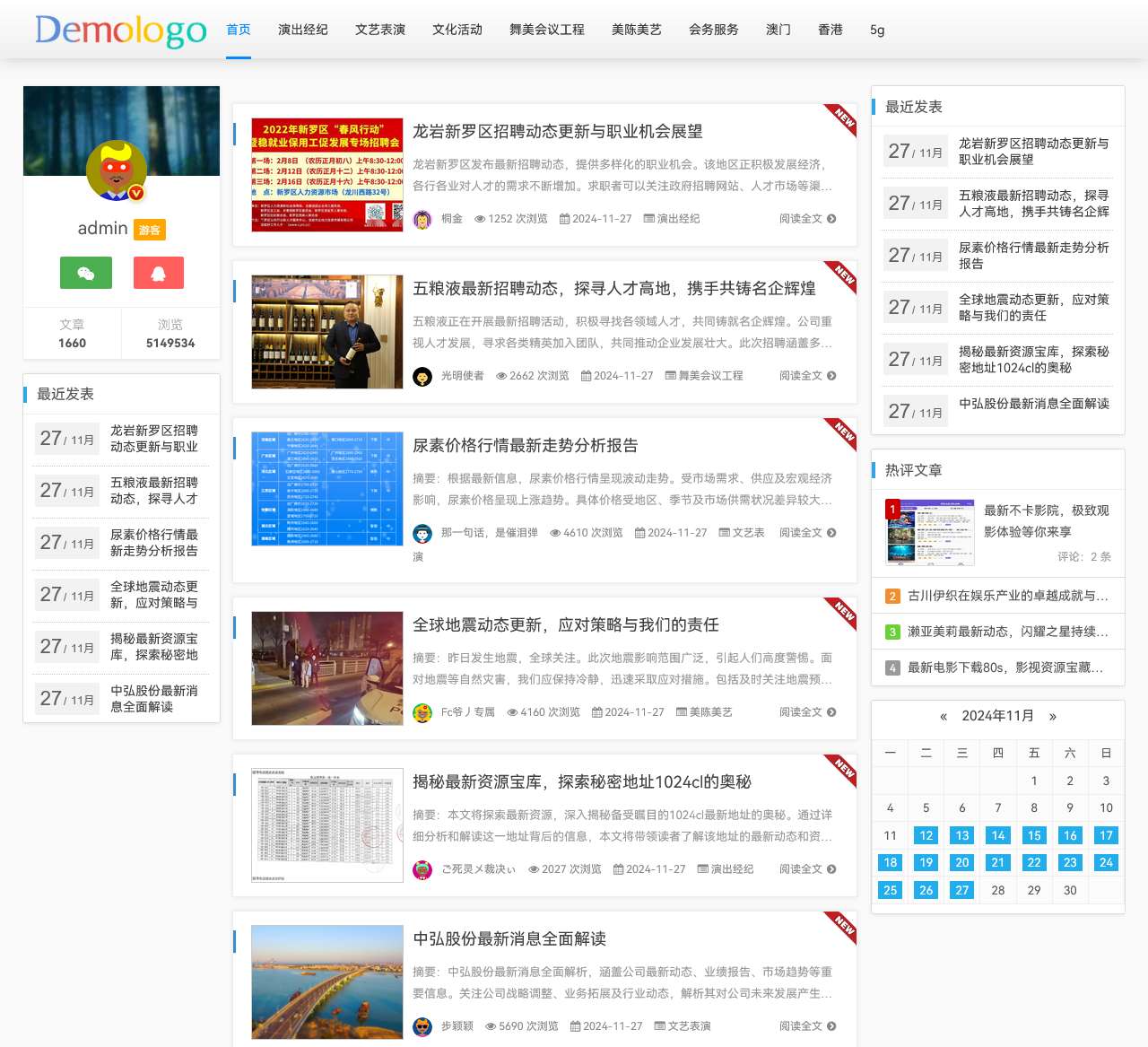
Task: Open the 舞美会议工程 navigation item
Action: click(546, 30)
